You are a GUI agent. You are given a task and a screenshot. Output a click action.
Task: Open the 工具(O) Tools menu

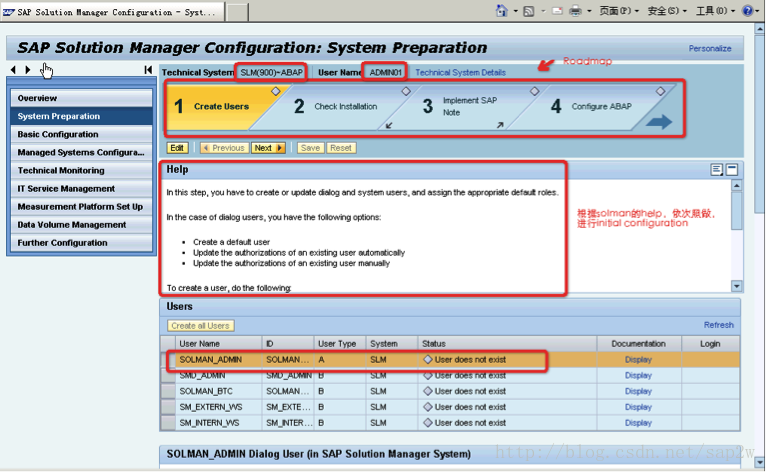(x=715, y=11)
